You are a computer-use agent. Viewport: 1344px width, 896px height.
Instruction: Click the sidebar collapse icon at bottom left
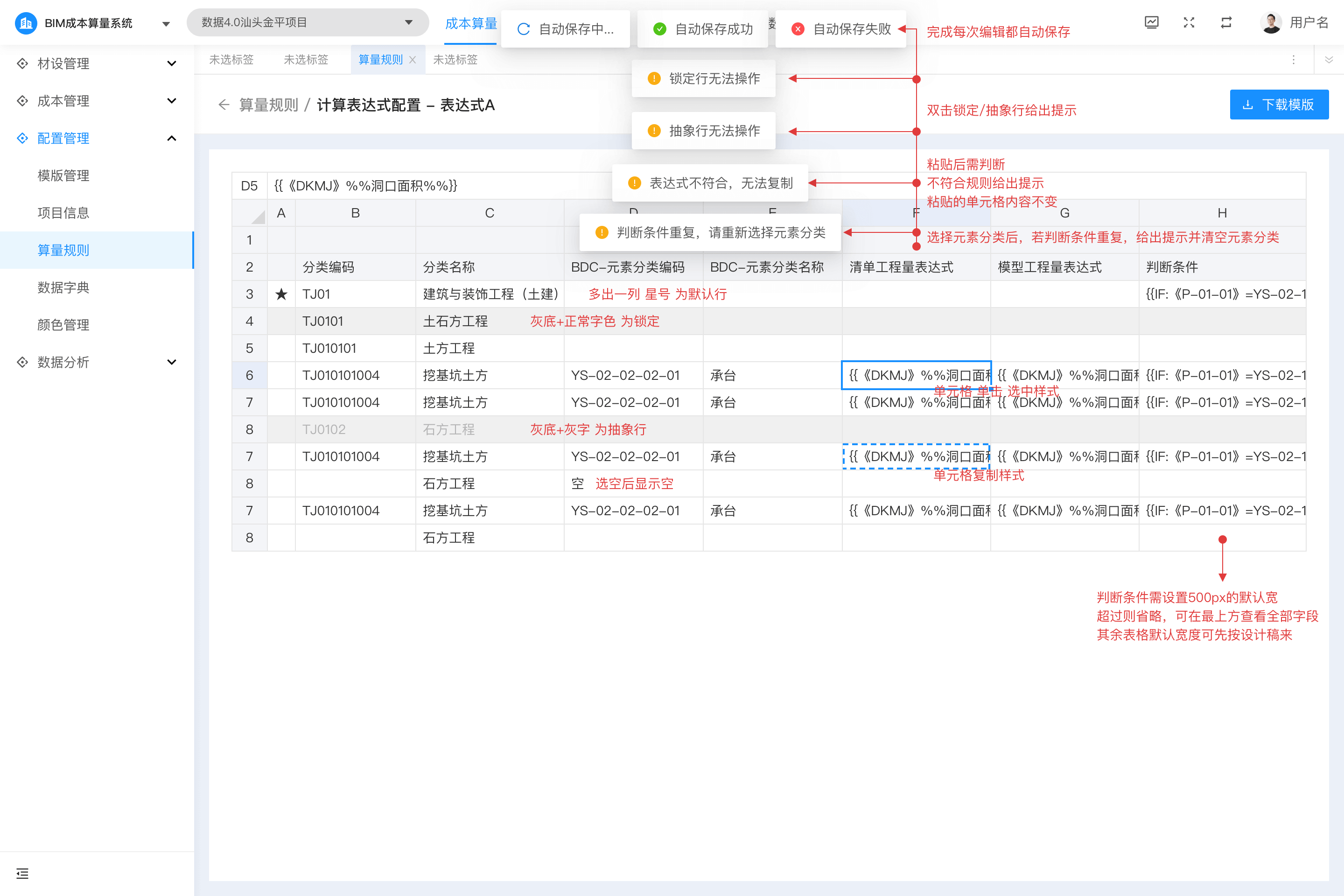[22, 873]
